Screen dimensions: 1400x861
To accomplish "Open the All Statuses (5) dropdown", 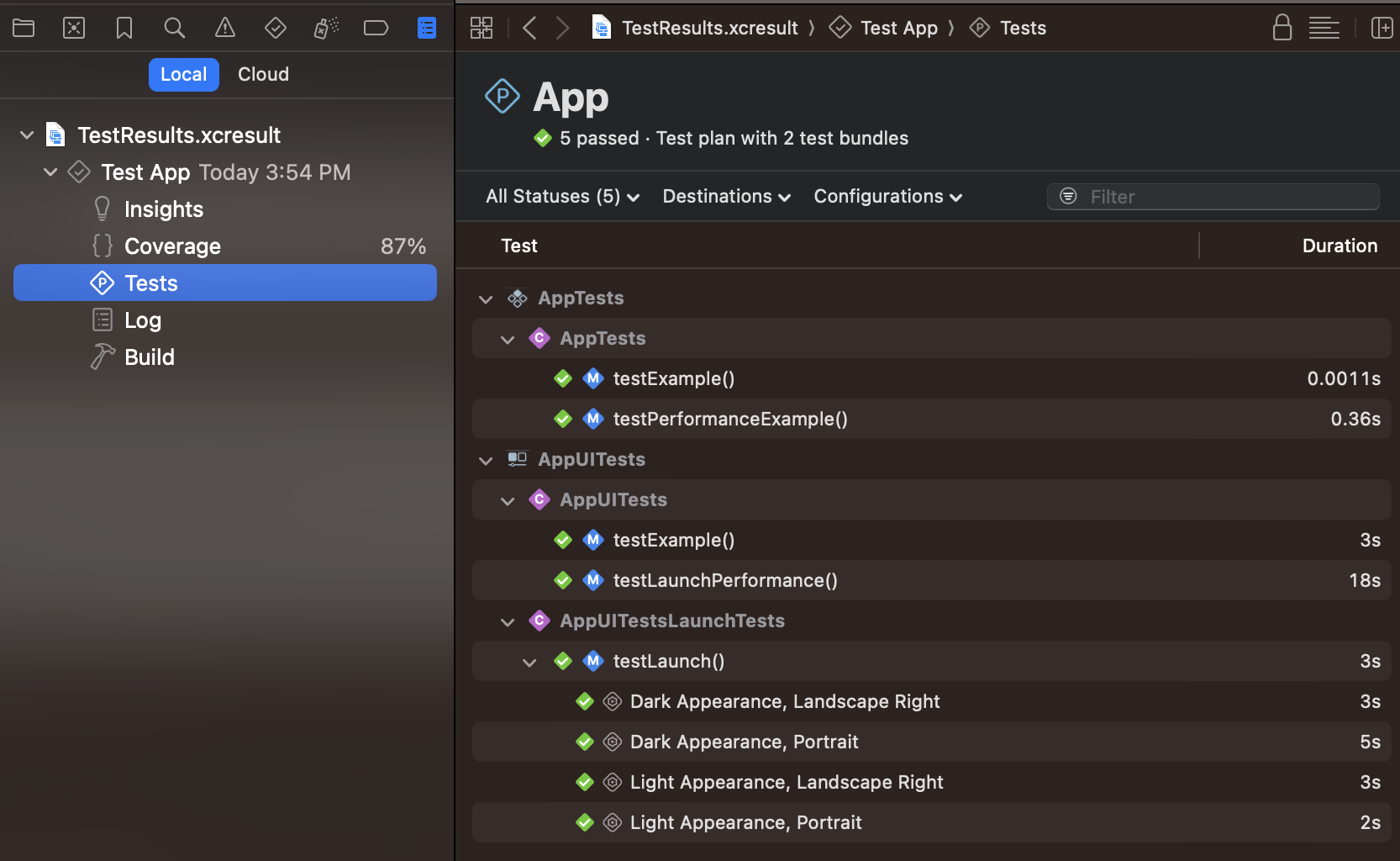I will (x=562, y=196).
